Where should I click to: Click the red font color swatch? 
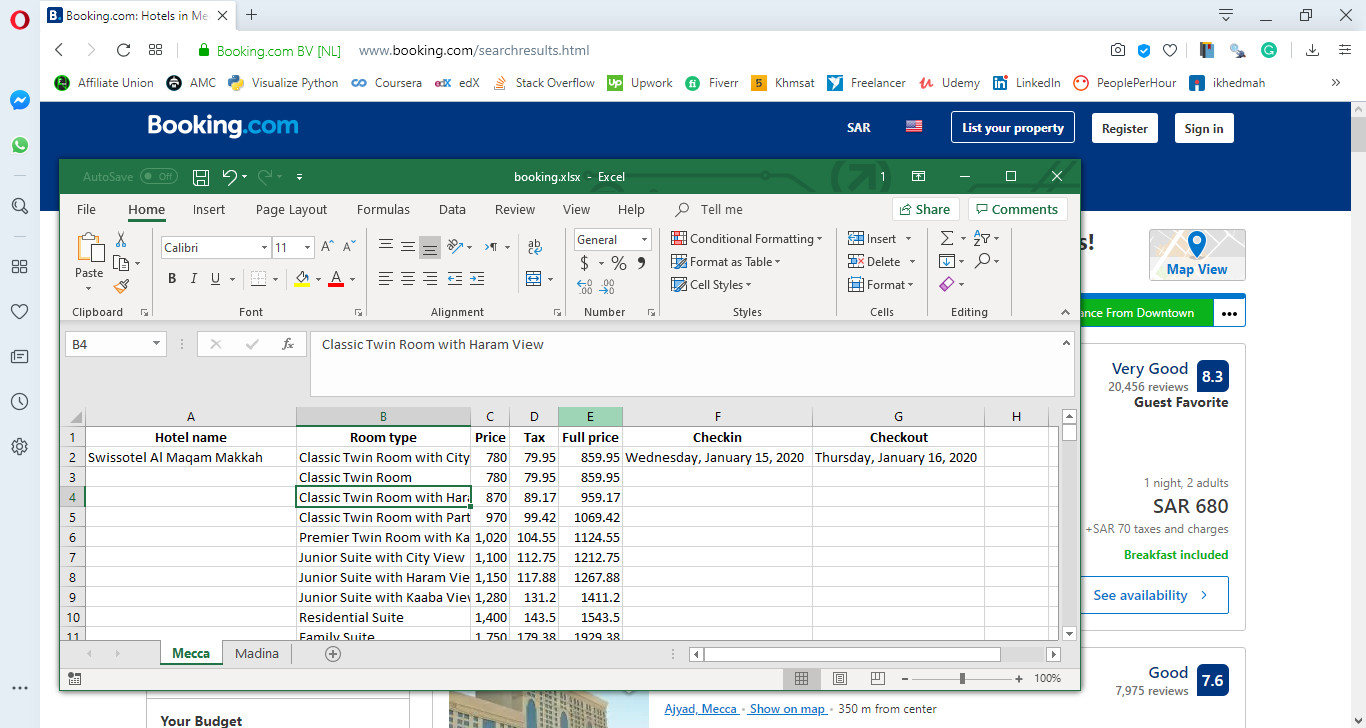(x=336, y=279)
